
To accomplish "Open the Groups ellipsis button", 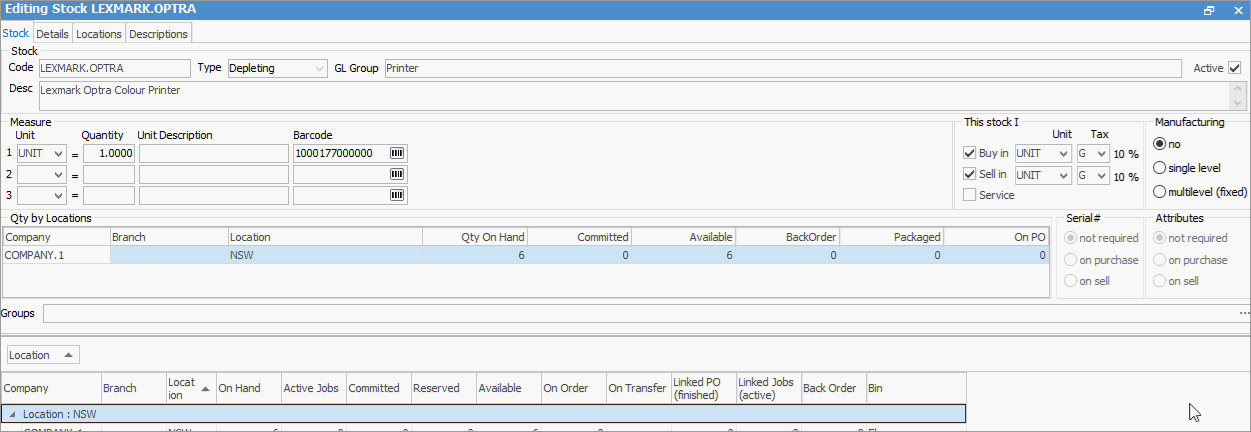I will click(x=1244, y=314).
